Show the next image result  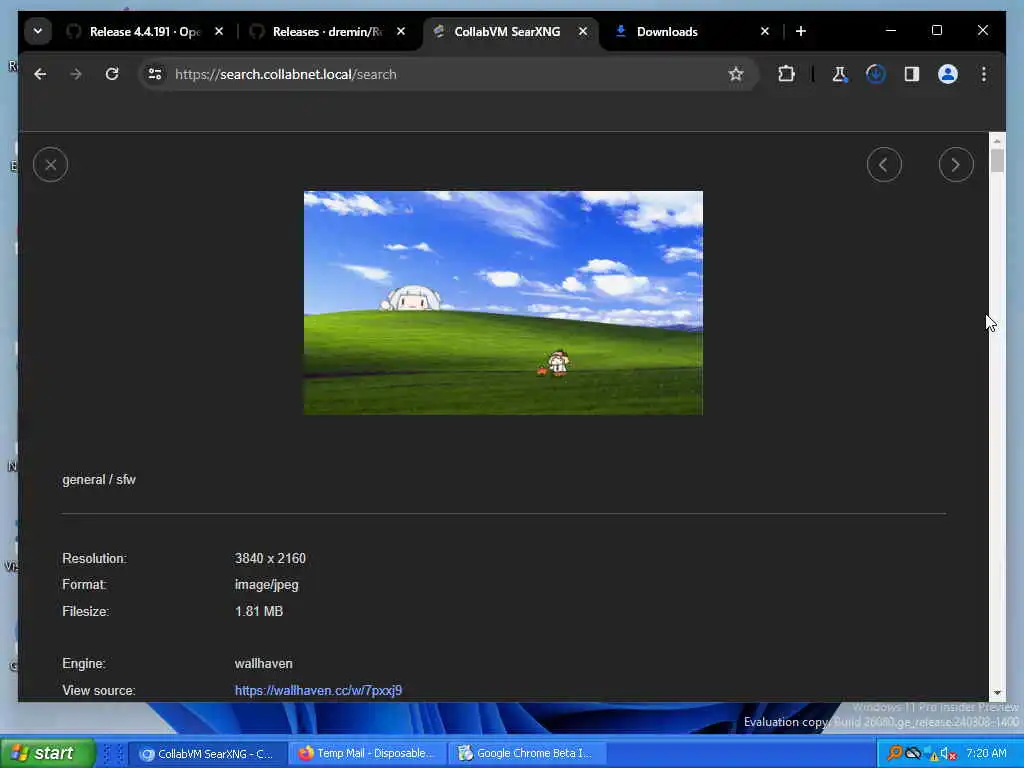tap(955, 165)
